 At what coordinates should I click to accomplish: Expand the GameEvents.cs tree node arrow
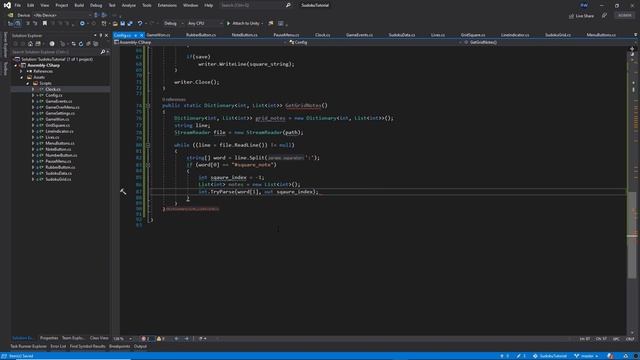click(x=33, y=101)
